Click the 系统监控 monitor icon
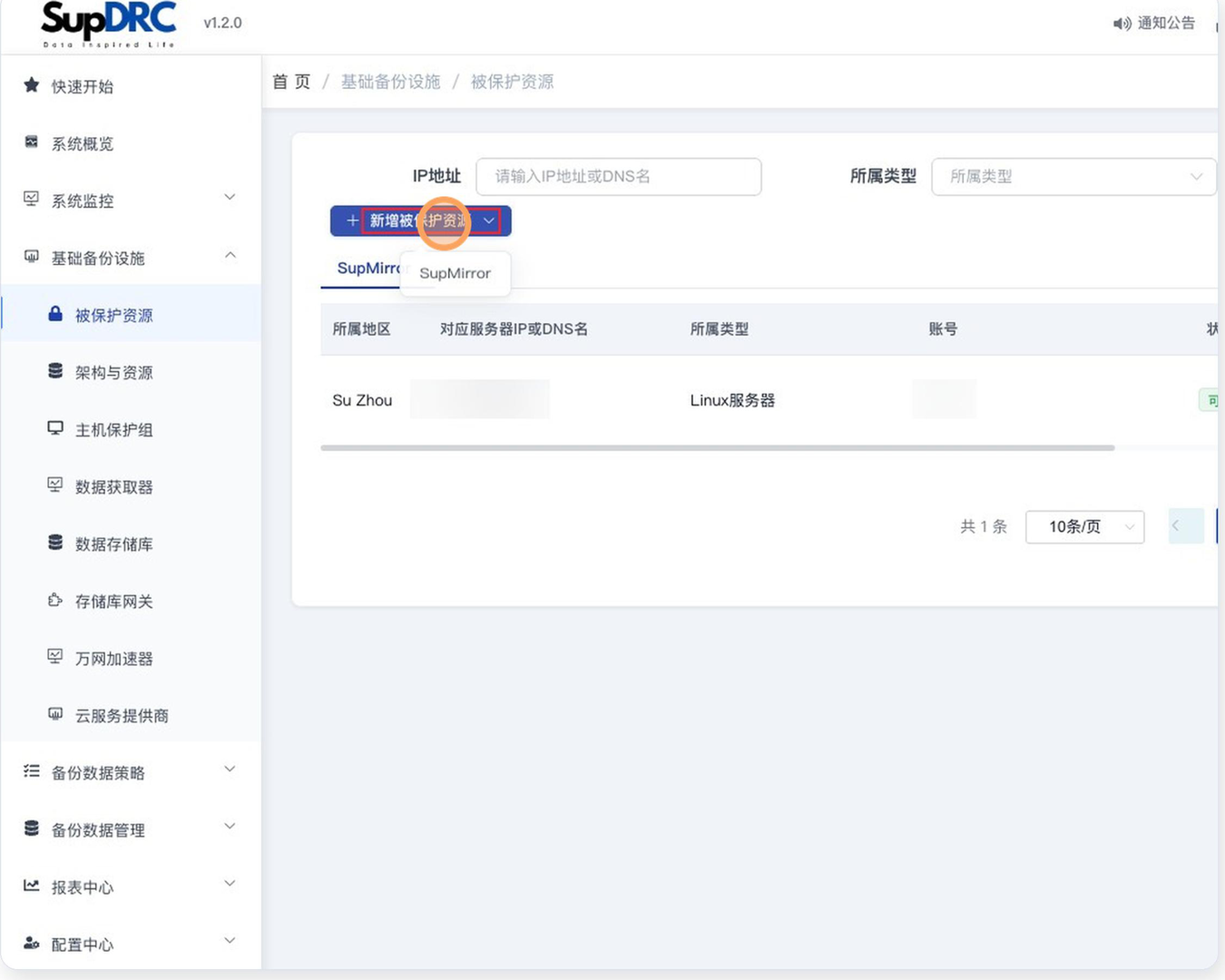 click(x=32, y=200)
